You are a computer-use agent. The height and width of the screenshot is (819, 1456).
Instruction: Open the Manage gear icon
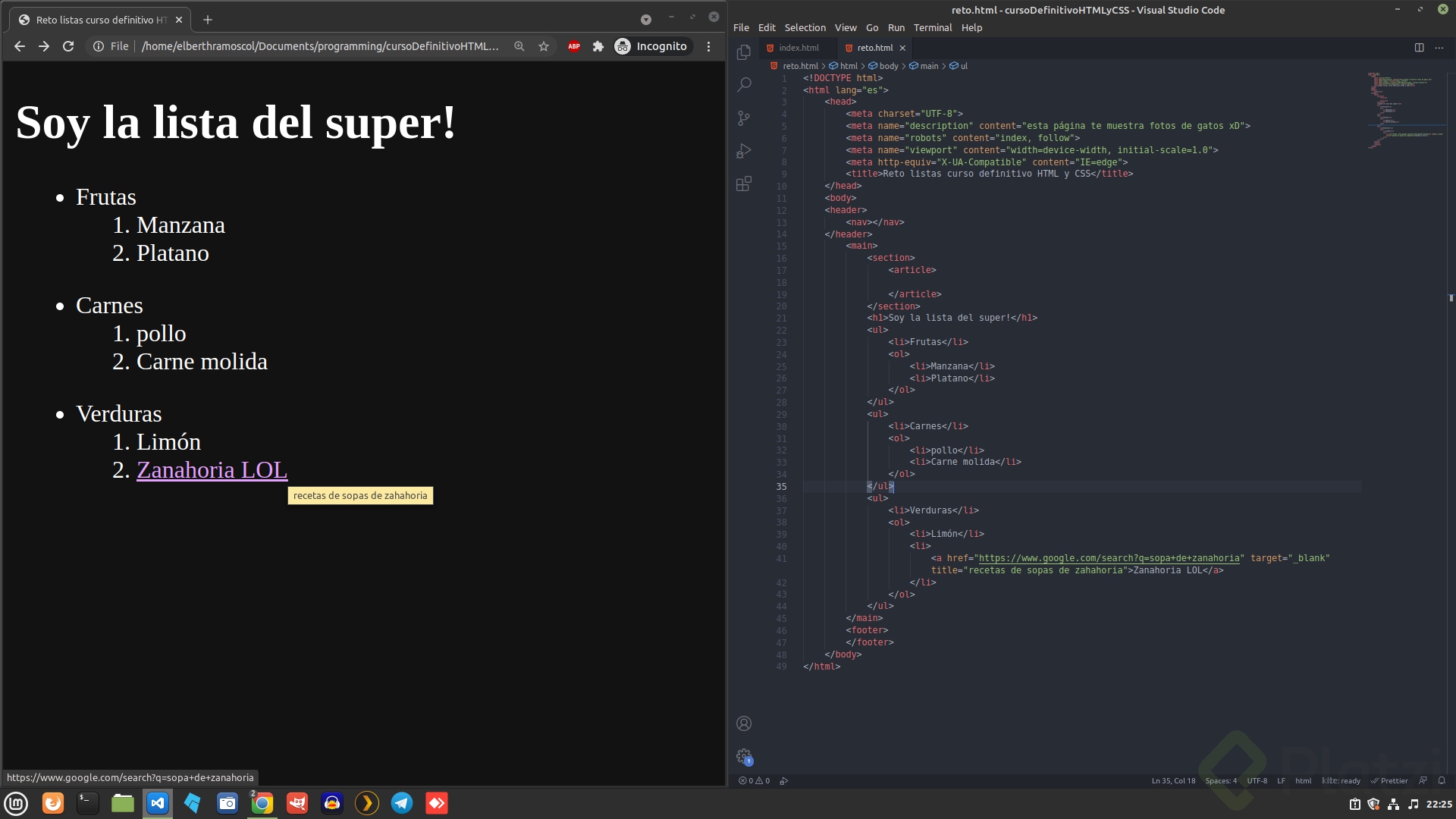click(744, 756)
